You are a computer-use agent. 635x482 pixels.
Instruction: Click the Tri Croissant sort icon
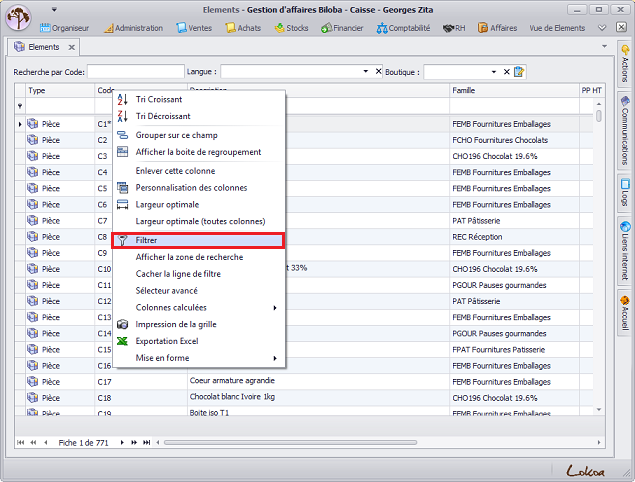tap(123, 99)
